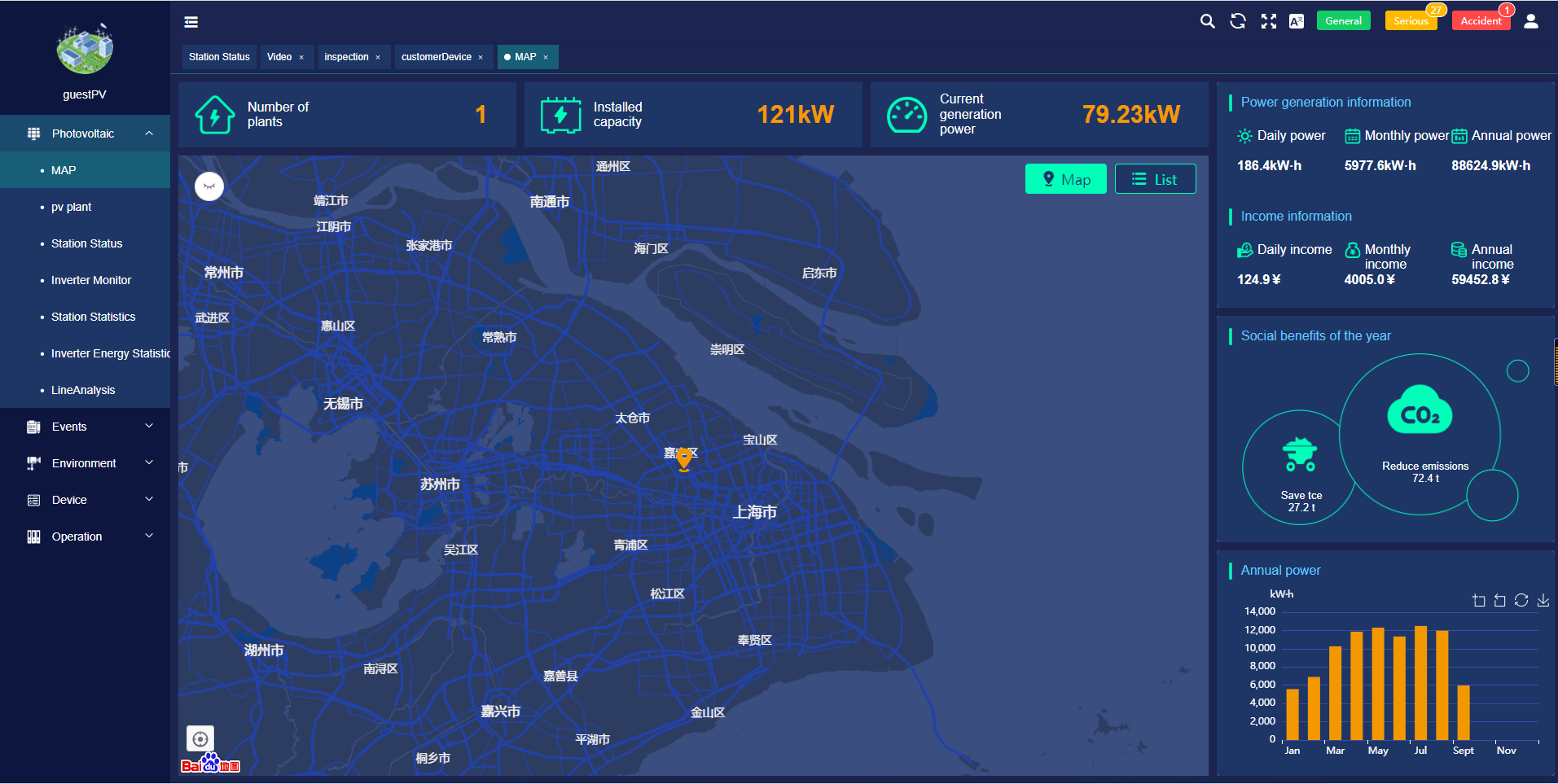Click the Baidu map logo
Screen dimensions: 1558x784
point(210,764)
